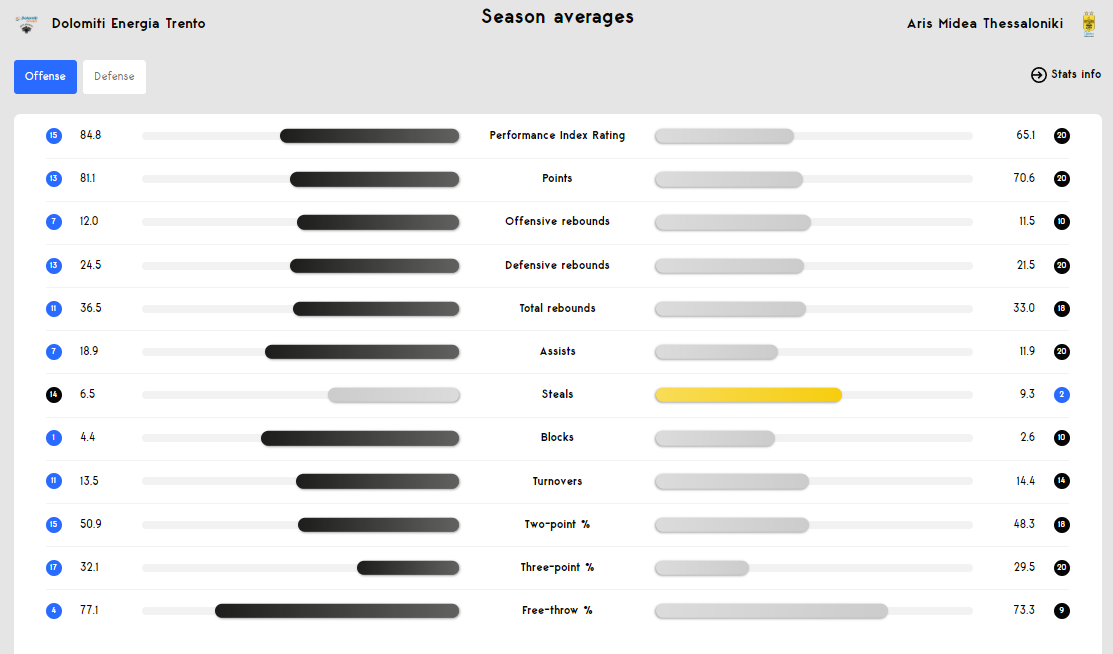Click Aris's blue rank badge for Steals

click(x=1062, y=395)
